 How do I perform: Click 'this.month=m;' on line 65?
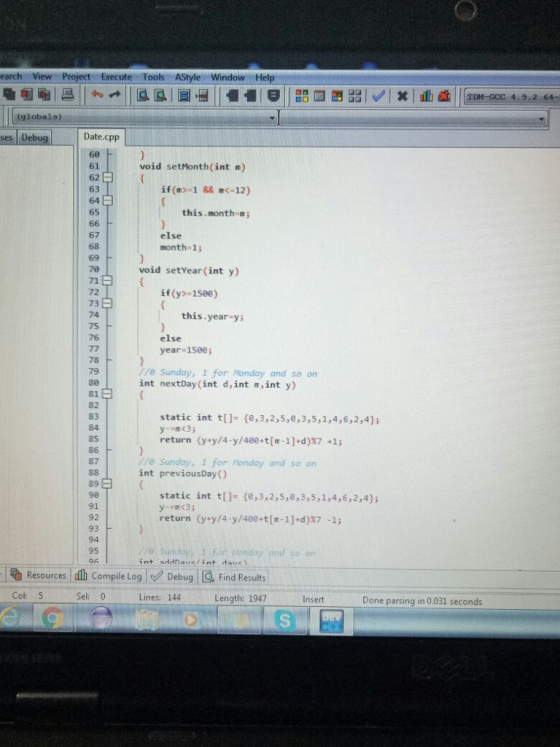(215, 213)
